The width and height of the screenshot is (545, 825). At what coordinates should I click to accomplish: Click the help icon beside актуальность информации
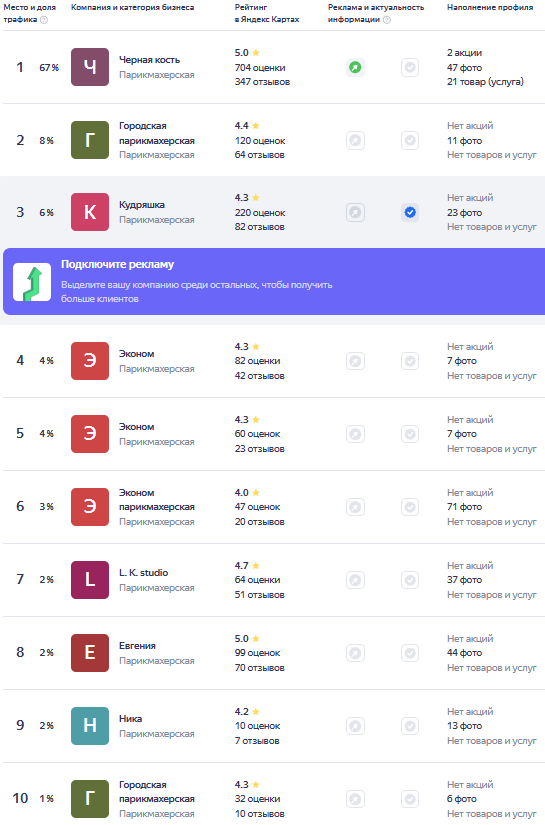pos(387,20)
